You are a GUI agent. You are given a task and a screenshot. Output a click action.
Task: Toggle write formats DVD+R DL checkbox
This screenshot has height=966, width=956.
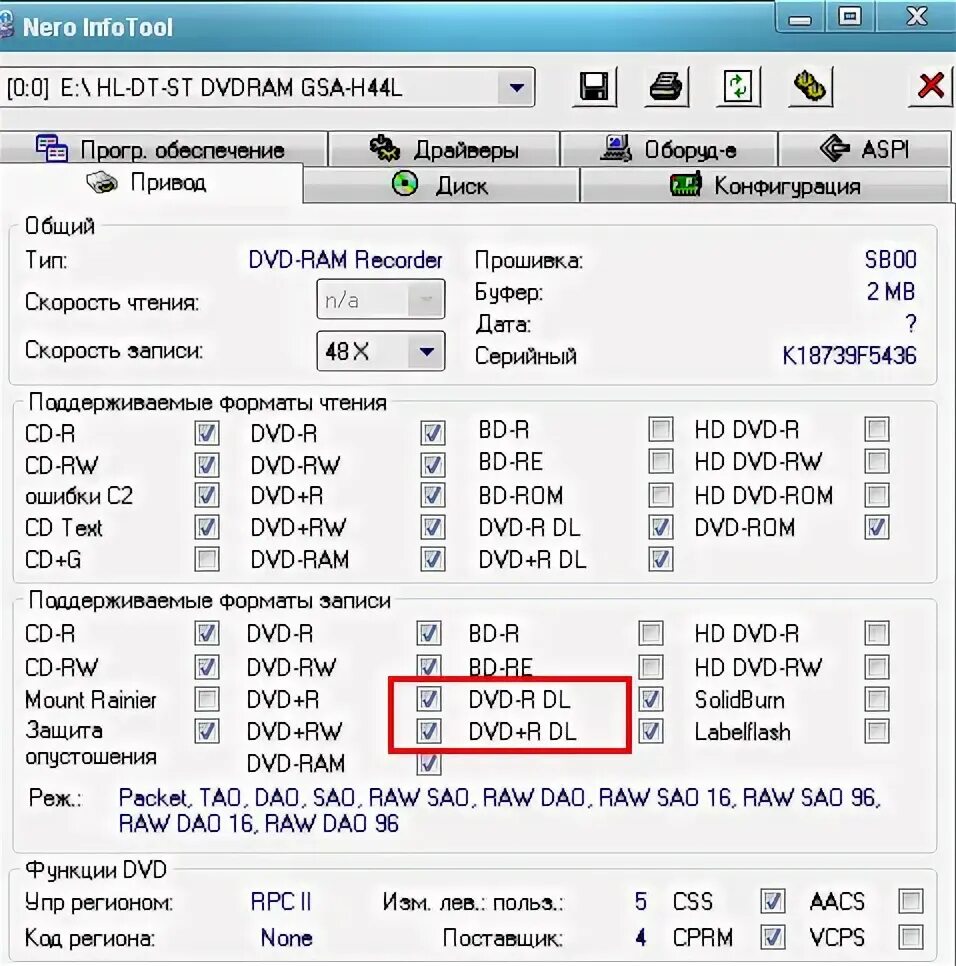[650, 731]
